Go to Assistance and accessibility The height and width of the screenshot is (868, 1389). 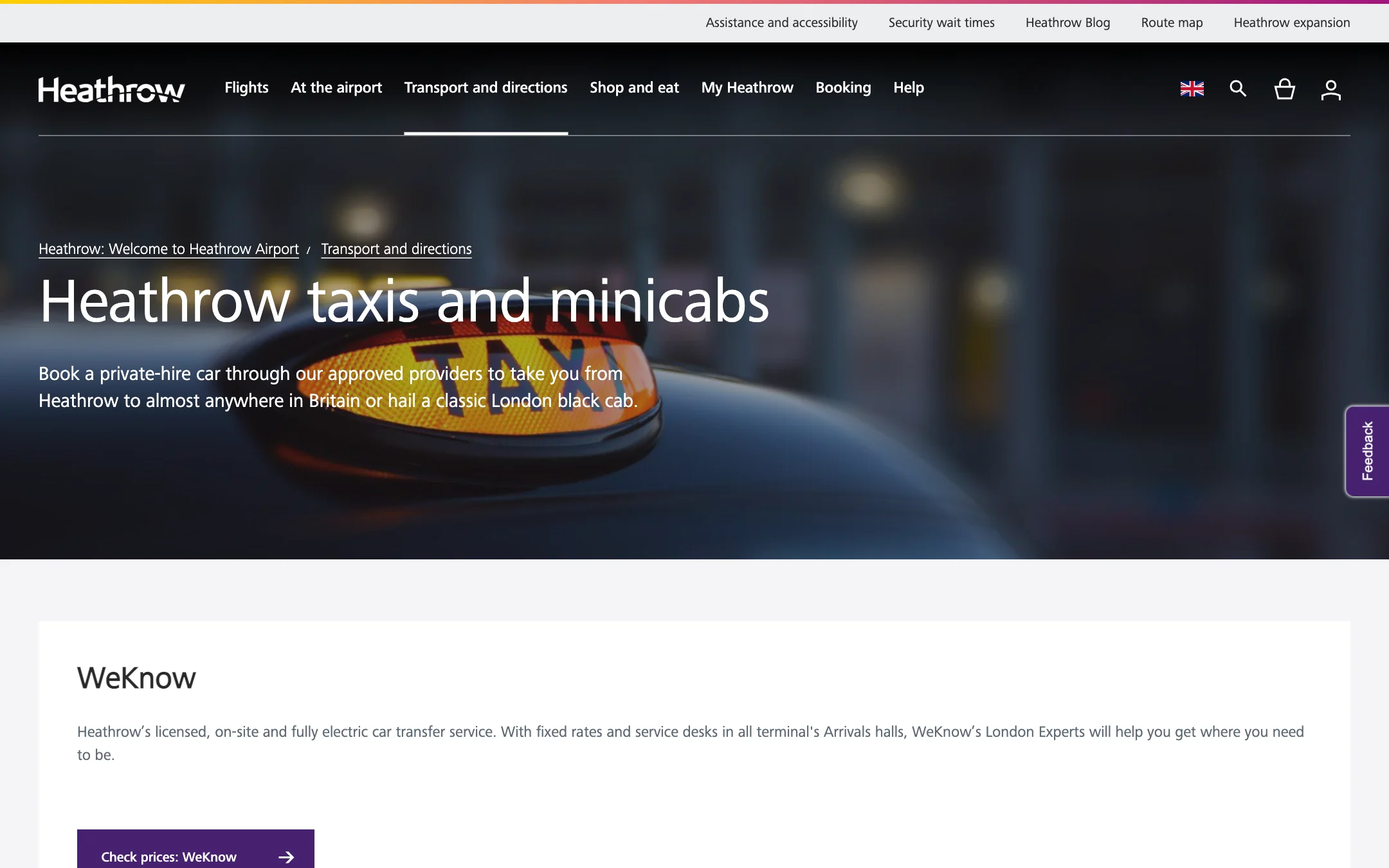(x=781, y=23)
